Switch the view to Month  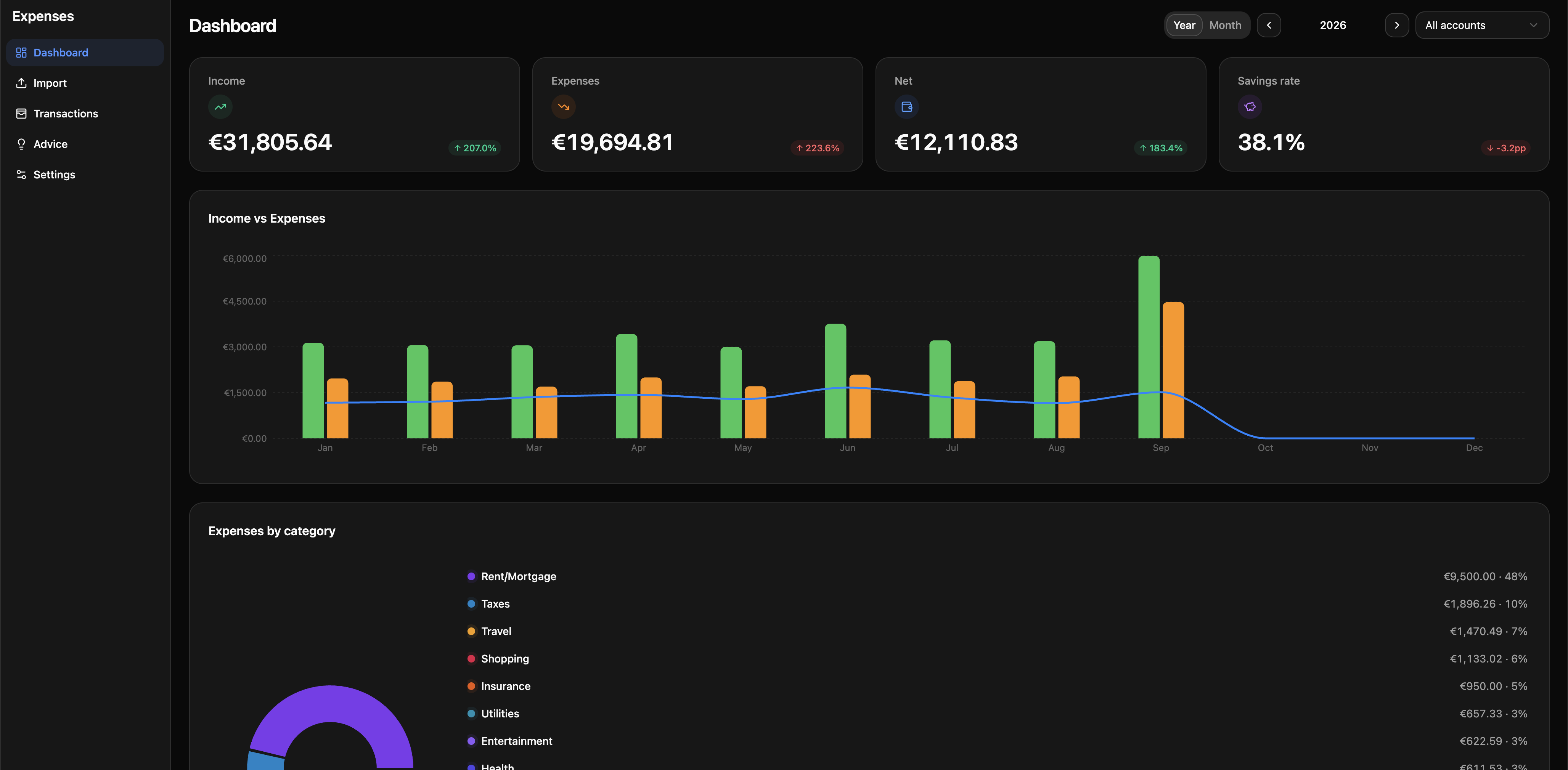tap(1225, 25)
